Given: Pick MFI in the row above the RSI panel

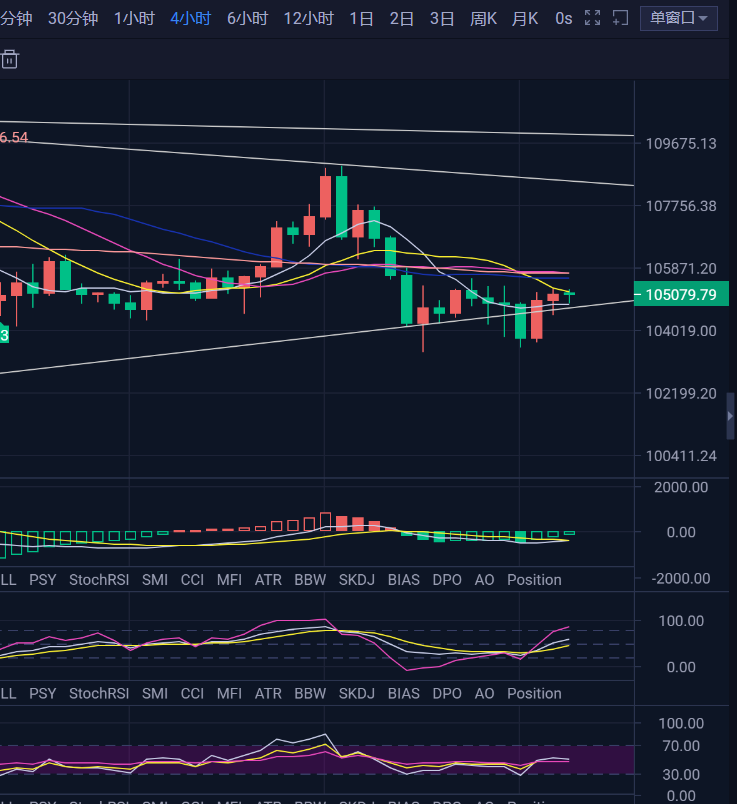Looking at the screenshot, I should 229,694.
